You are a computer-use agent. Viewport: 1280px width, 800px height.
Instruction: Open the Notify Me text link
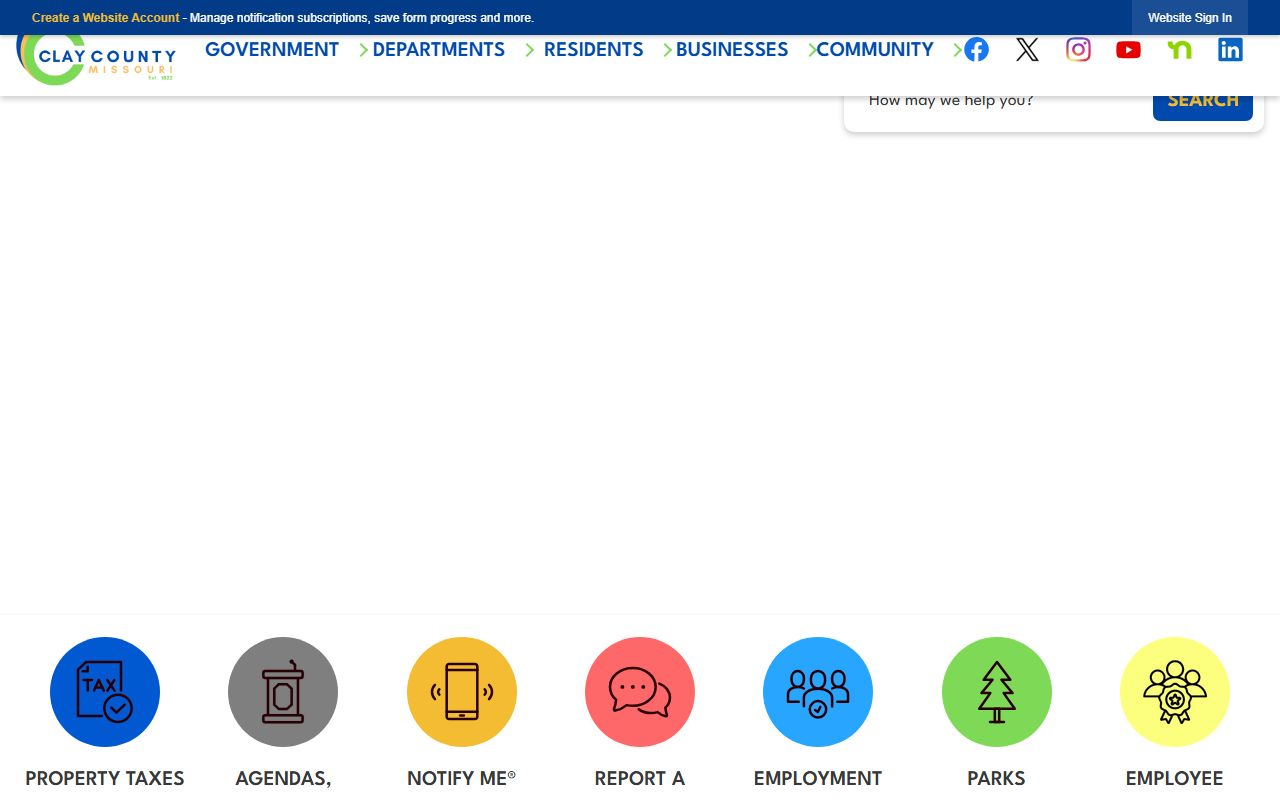click(x=462, y=778)
